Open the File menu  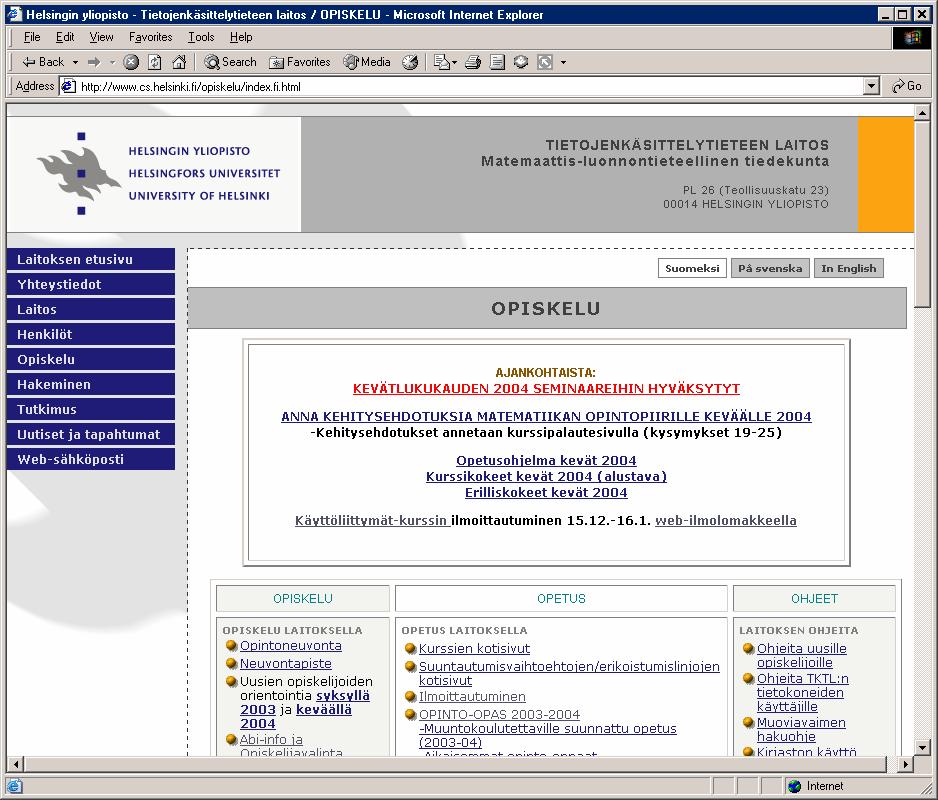32,37
